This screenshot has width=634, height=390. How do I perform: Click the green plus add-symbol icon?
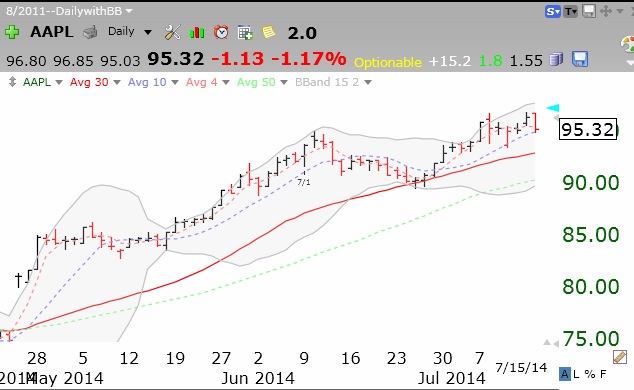point(12,32)
